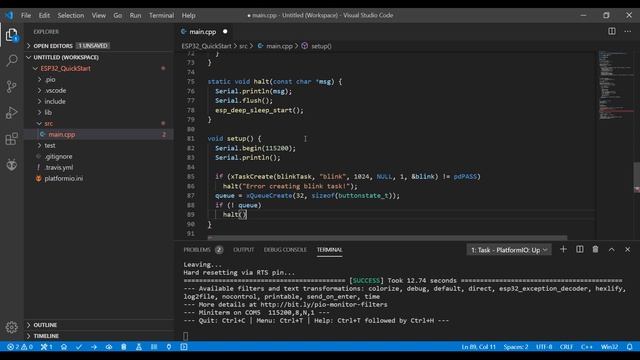Open .gitignore file
The image size is (640, 360).
[x=99, y=156]
